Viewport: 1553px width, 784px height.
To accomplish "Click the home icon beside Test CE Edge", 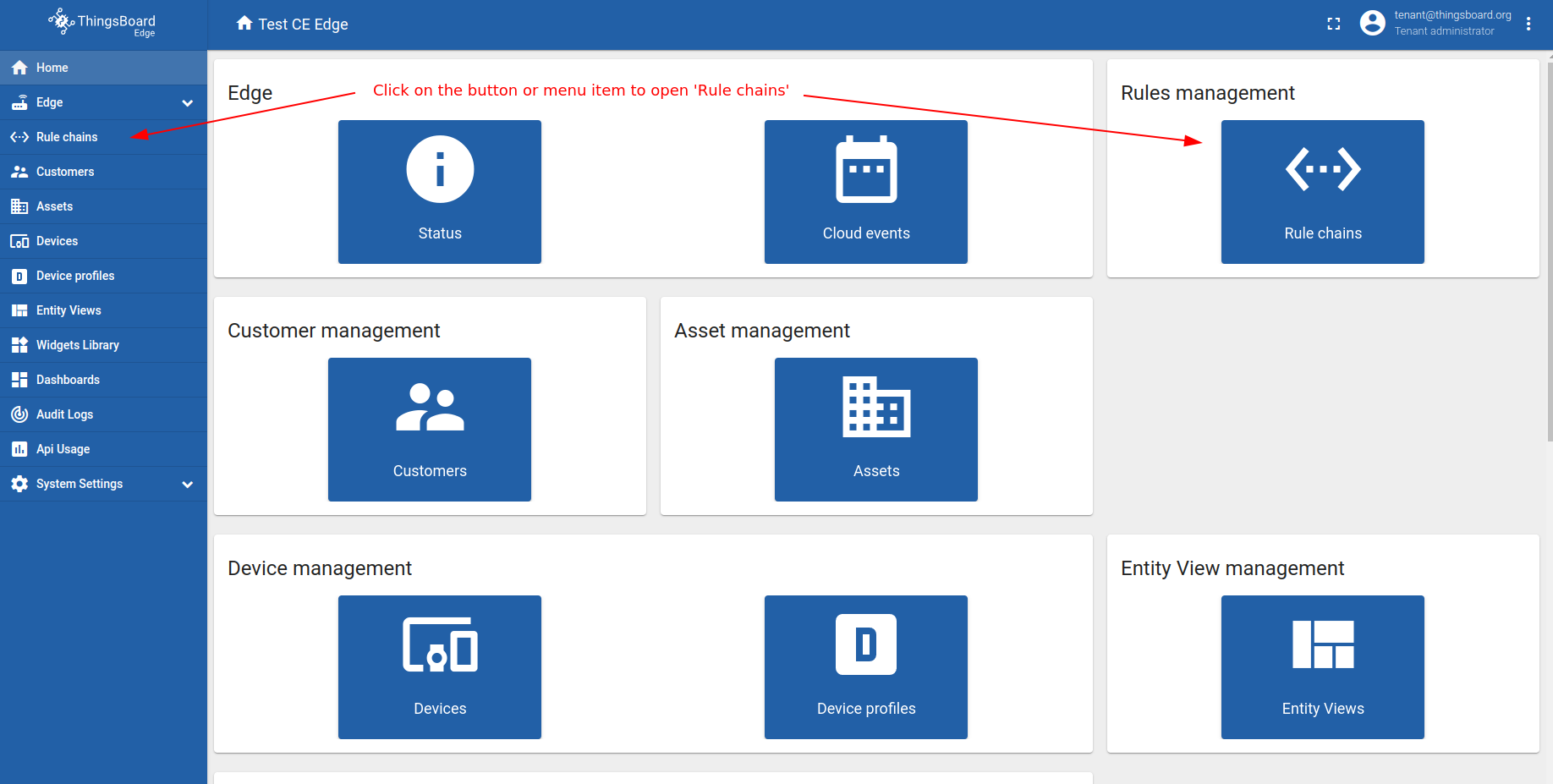I will point(244,24).
